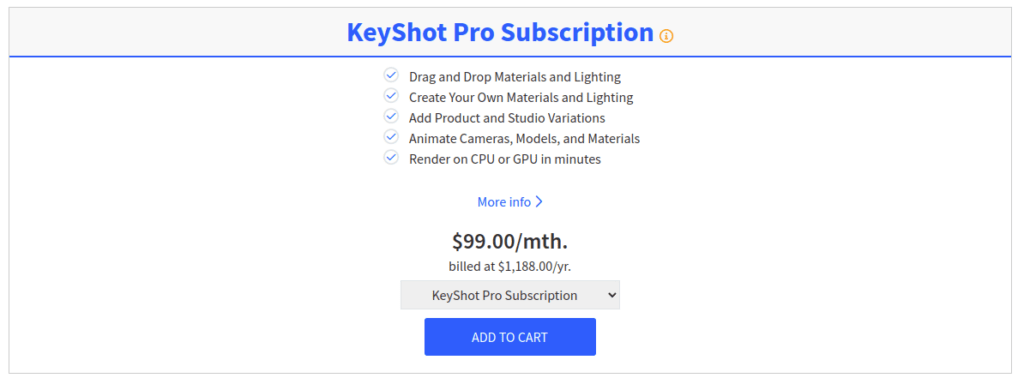
Task: Open the KeyShot Pro Subscription dropdown
Action: 510,295
